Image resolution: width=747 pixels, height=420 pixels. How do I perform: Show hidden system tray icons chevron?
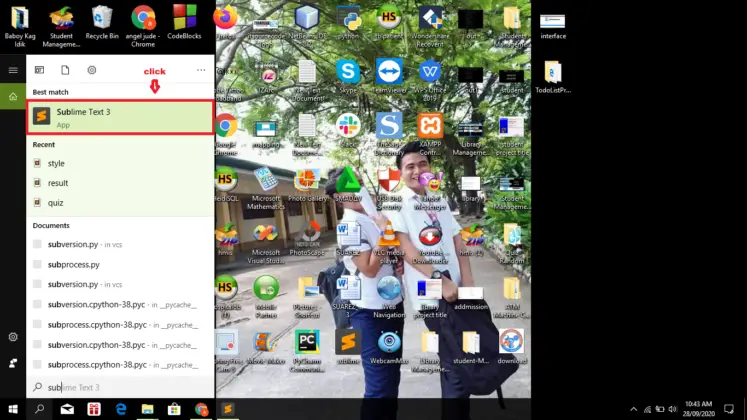[633, 409]
